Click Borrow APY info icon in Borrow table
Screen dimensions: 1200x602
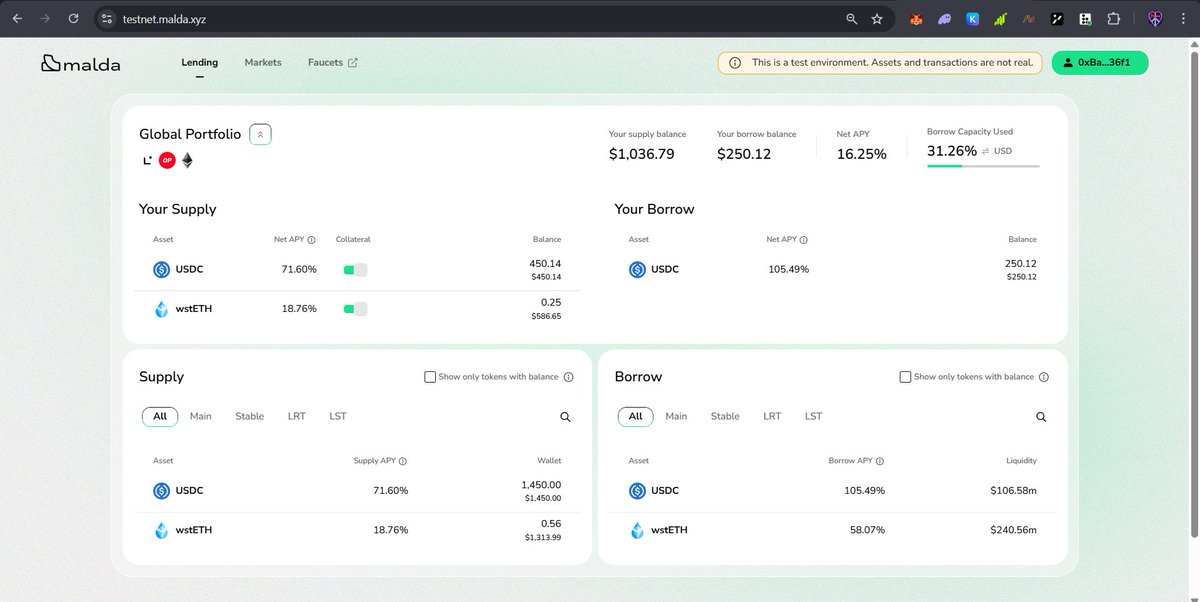879,461
